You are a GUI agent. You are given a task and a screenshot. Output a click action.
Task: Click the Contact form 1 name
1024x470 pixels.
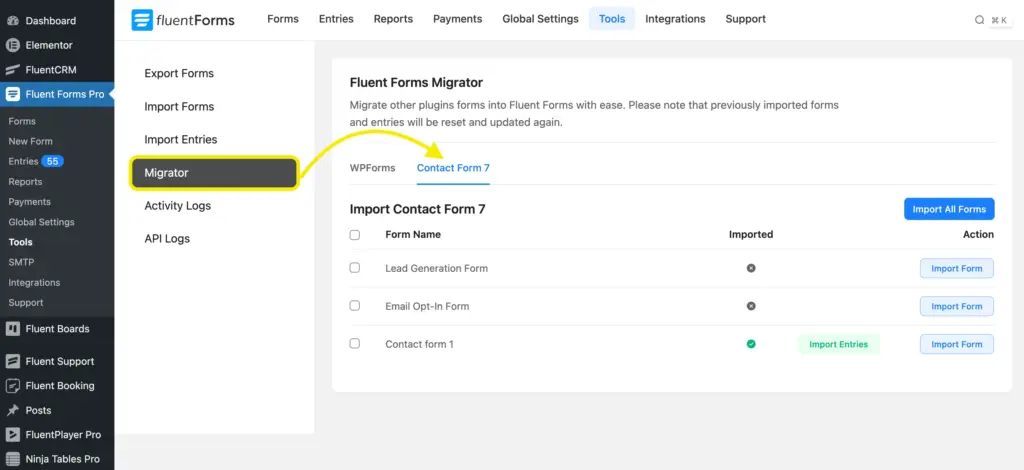pyautogui.click(x=419, y=344)
